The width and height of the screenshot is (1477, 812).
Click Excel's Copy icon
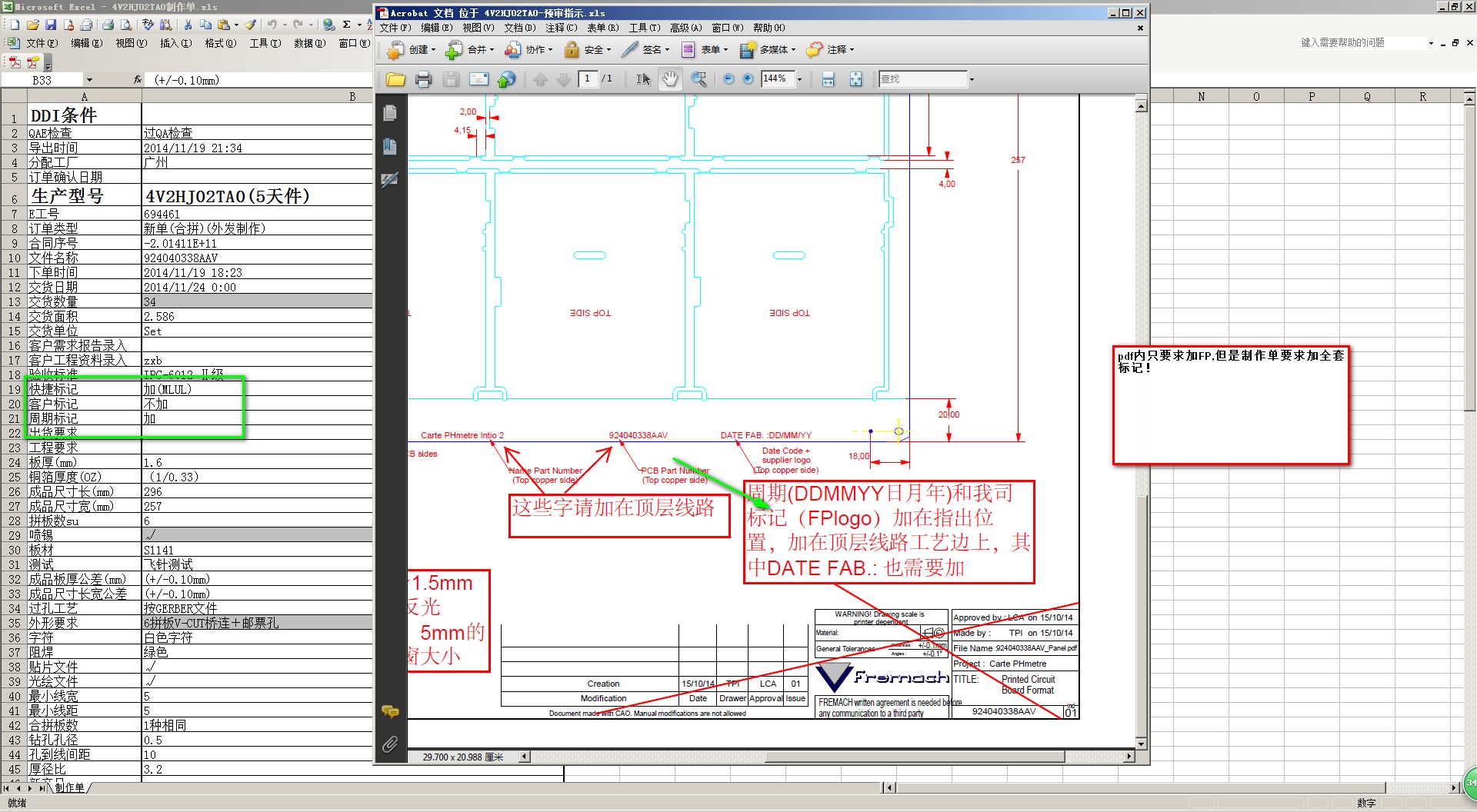[205, 25]
